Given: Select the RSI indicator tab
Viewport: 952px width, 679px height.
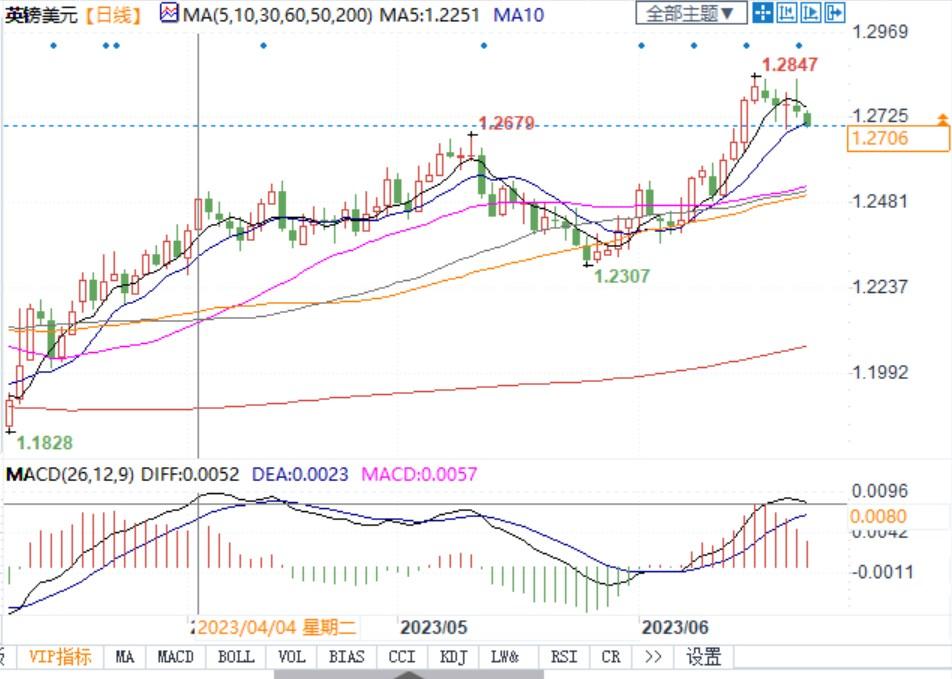Looking at the screenshot, I should click(x=563, y=657).
